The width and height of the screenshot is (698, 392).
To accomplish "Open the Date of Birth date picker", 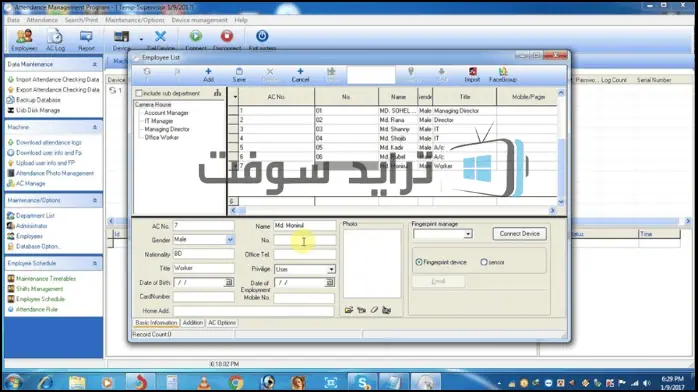I will pyautogui.click(x=229, y=283).
